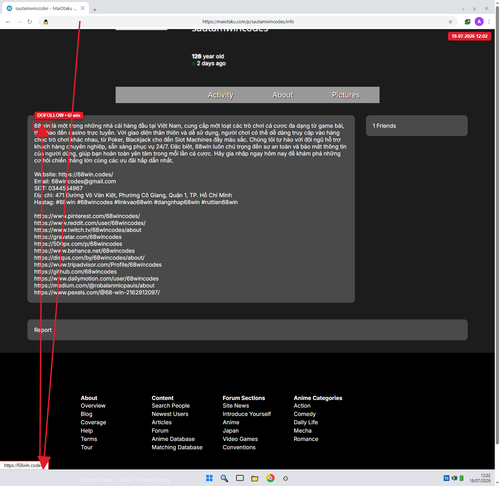This screenshot has height=486, width=500.
Task: Open the pinterest.com/68wincodes link
Action: [x=87, y=216]
